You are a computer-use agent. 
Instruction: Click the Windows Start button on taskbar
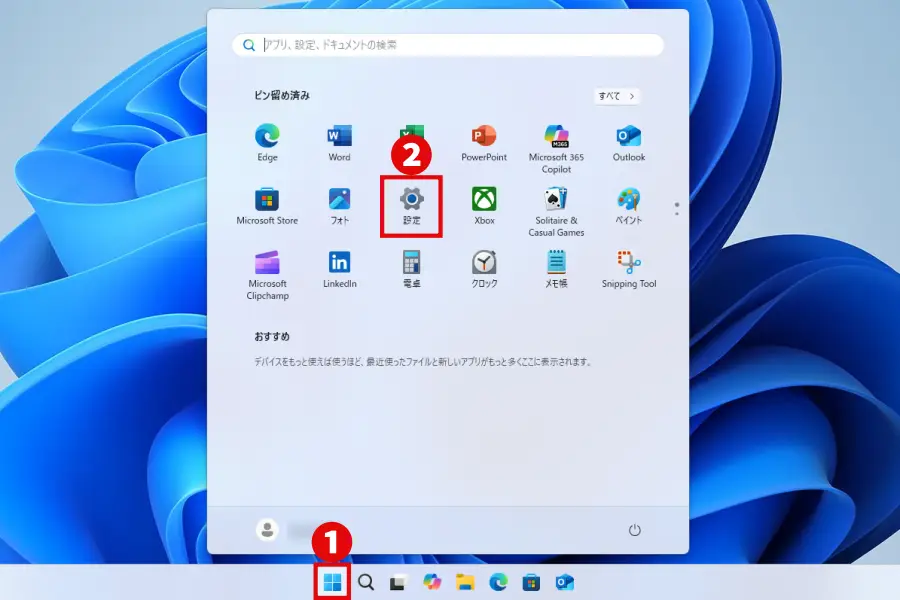pos(333,582)
